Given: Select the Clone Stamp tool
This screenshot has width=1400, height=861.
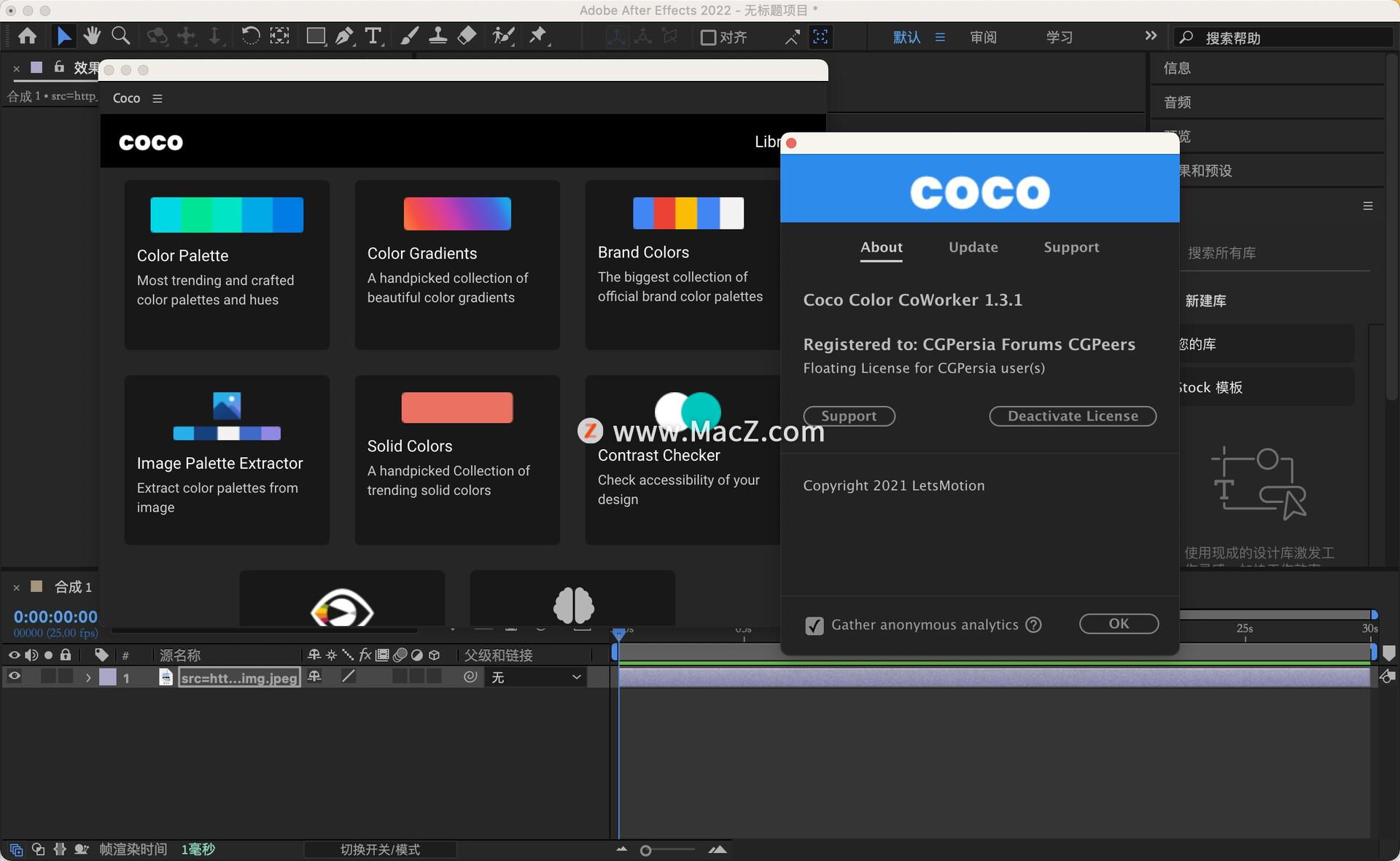Looking at the screenshot, I should pos(437,36).
